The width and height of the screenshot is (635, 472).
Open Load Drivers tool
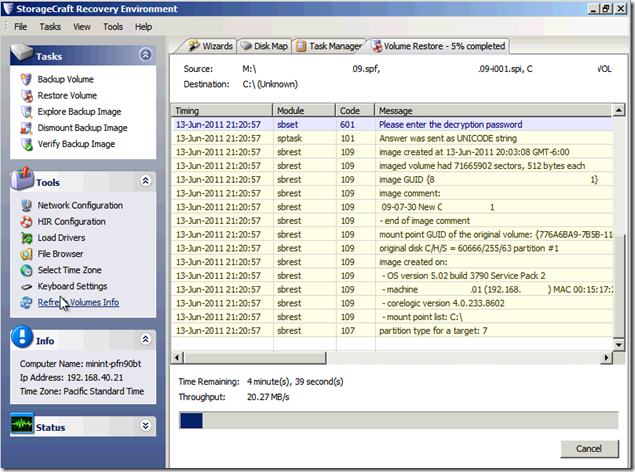pos(61,238)
